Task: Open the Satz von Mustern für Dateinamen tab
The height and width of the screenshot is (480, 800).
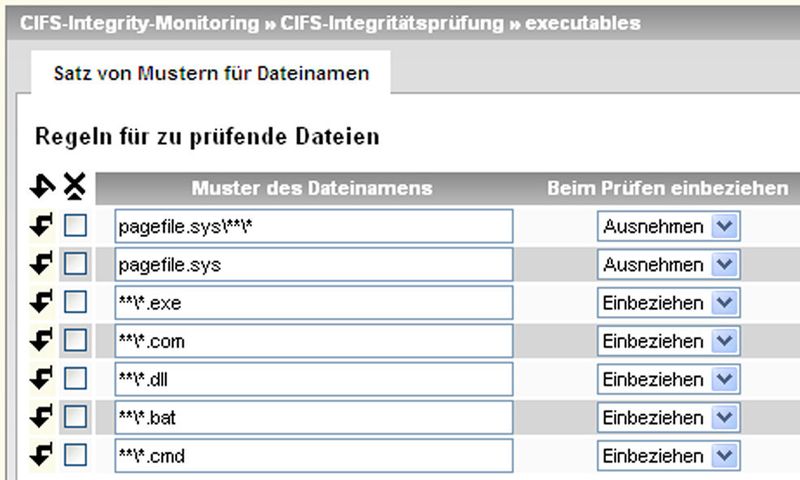Action: pyautogui.click(x=211, y=73)
